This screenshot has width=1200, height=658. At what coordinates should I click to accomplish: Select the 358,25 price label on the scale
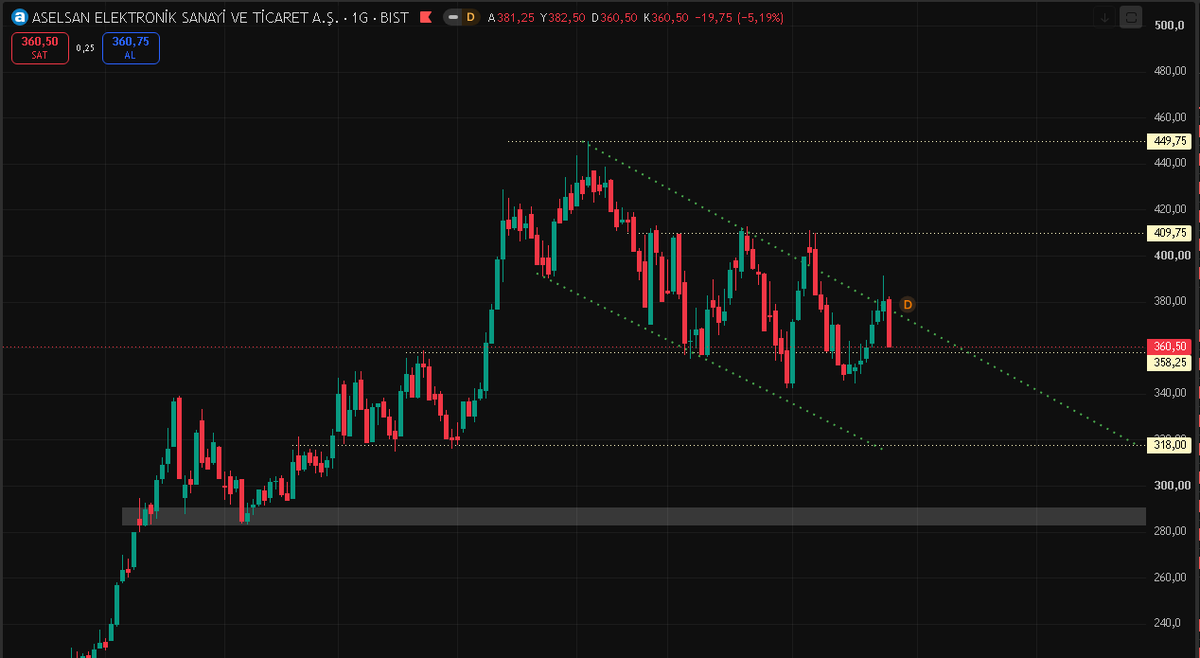tap(1168, 363)
